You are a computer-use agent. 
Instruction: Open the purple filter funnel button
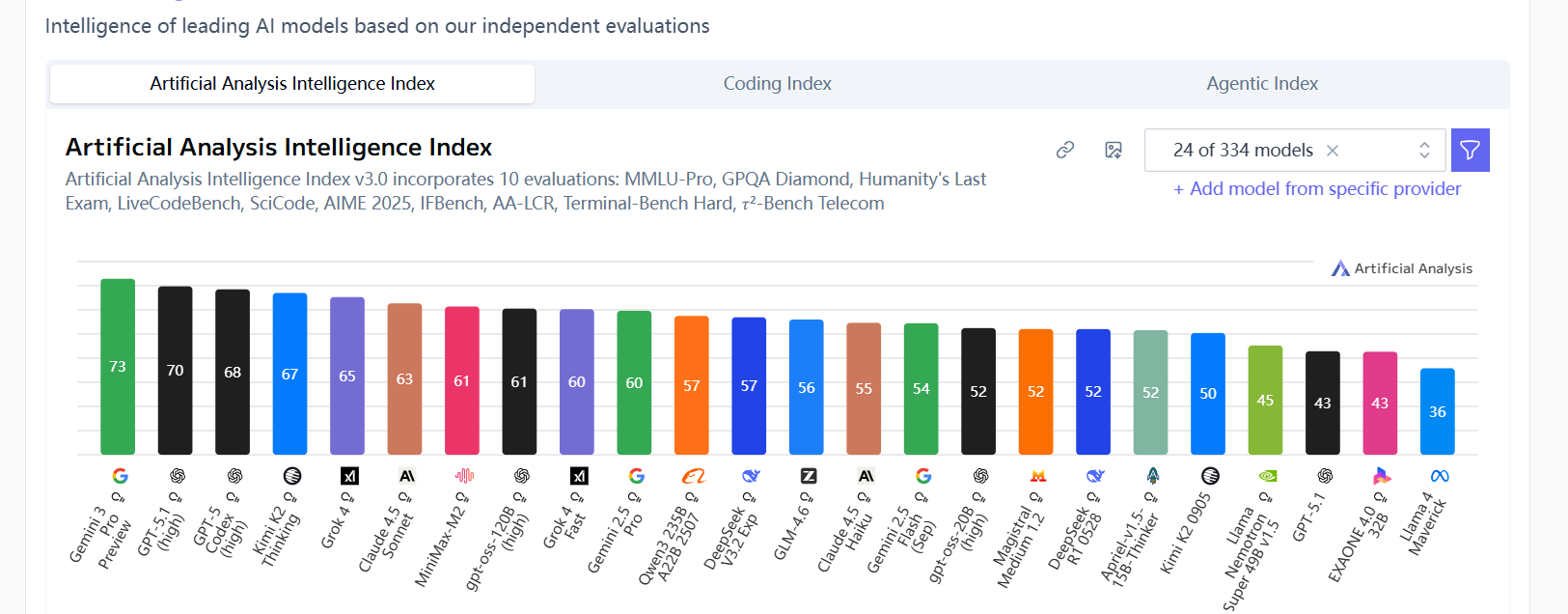click(x=1470, y=150)
